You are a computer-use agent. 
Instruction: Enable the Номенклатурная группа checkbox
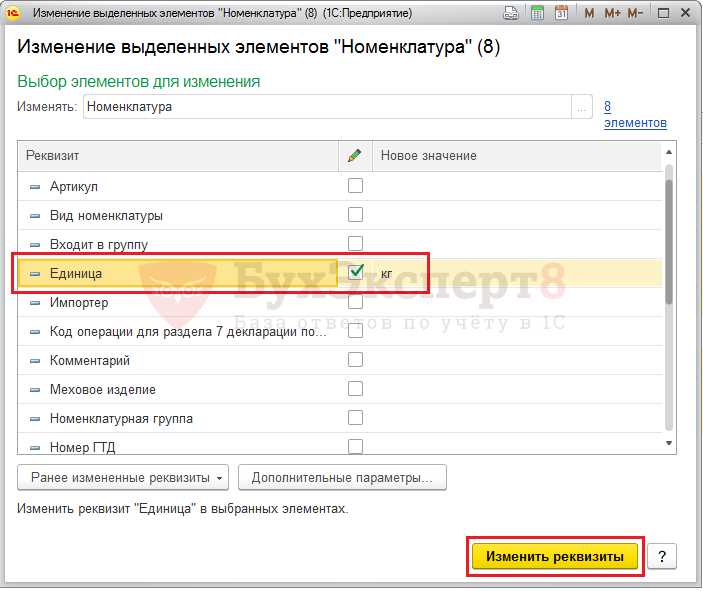tap(355, 417)
